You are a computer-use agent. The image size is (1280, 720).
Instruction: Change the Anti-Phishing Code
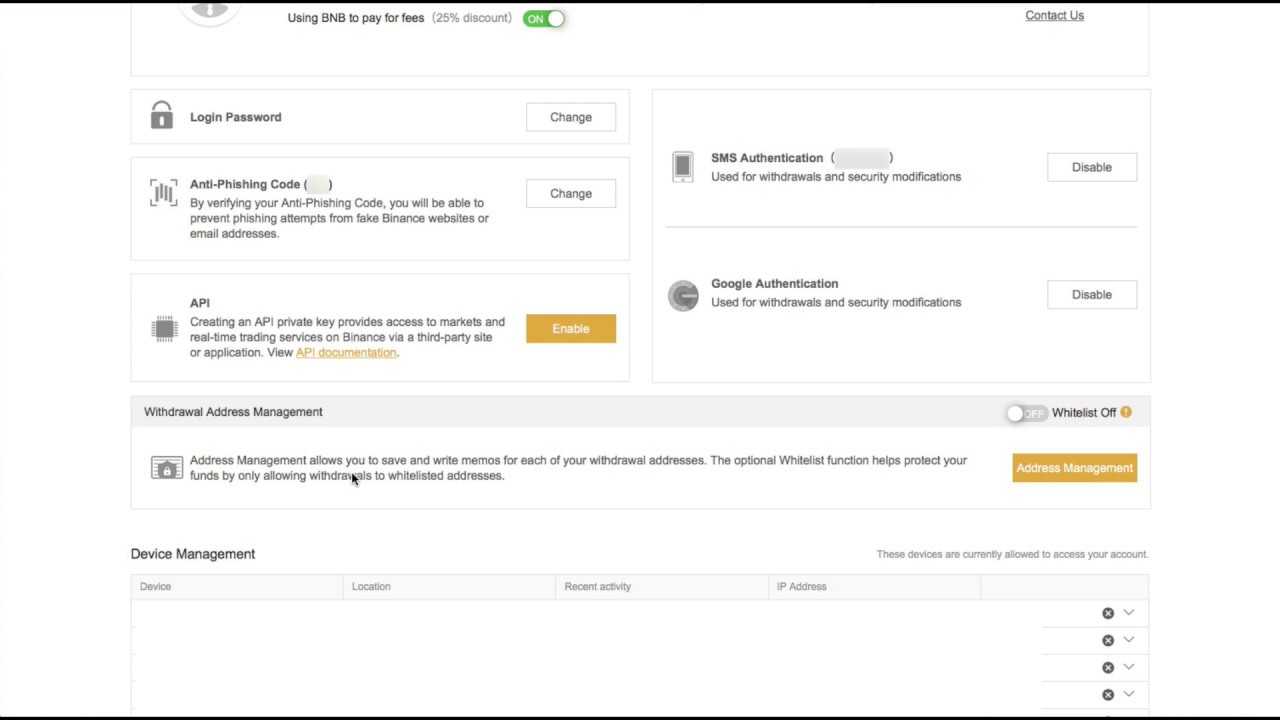pyautogui.click(x=571, y=194)
